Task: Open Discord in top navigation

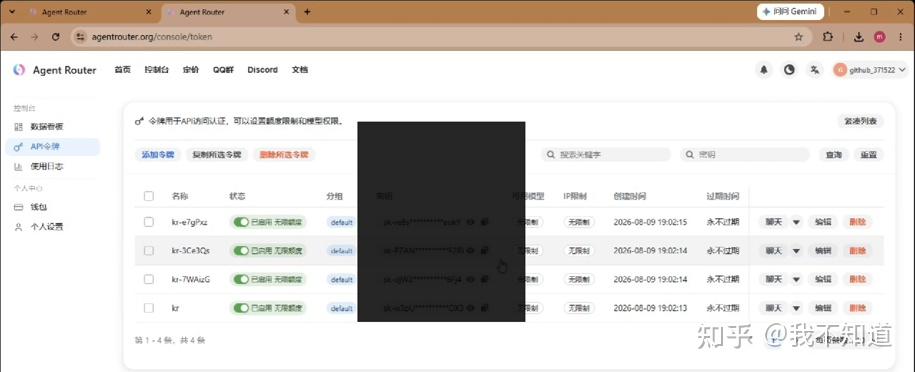Action: point(263,70)
